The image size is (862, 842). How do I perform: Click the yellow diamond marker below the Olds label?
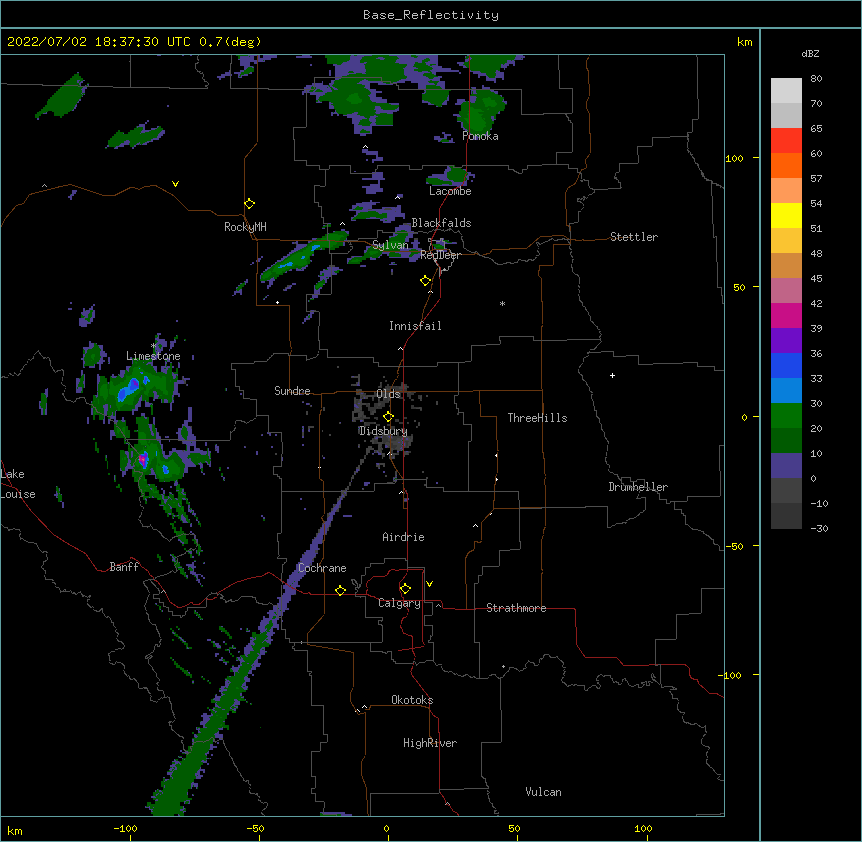tap(388, 417)
